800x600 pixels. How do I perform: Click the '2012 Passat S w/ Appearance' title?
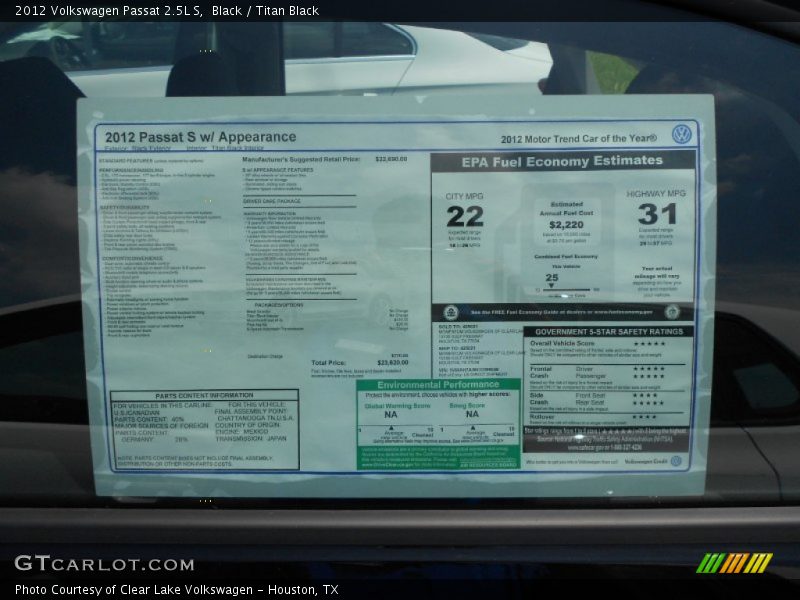pyautogui.click(x=201, y=137)
